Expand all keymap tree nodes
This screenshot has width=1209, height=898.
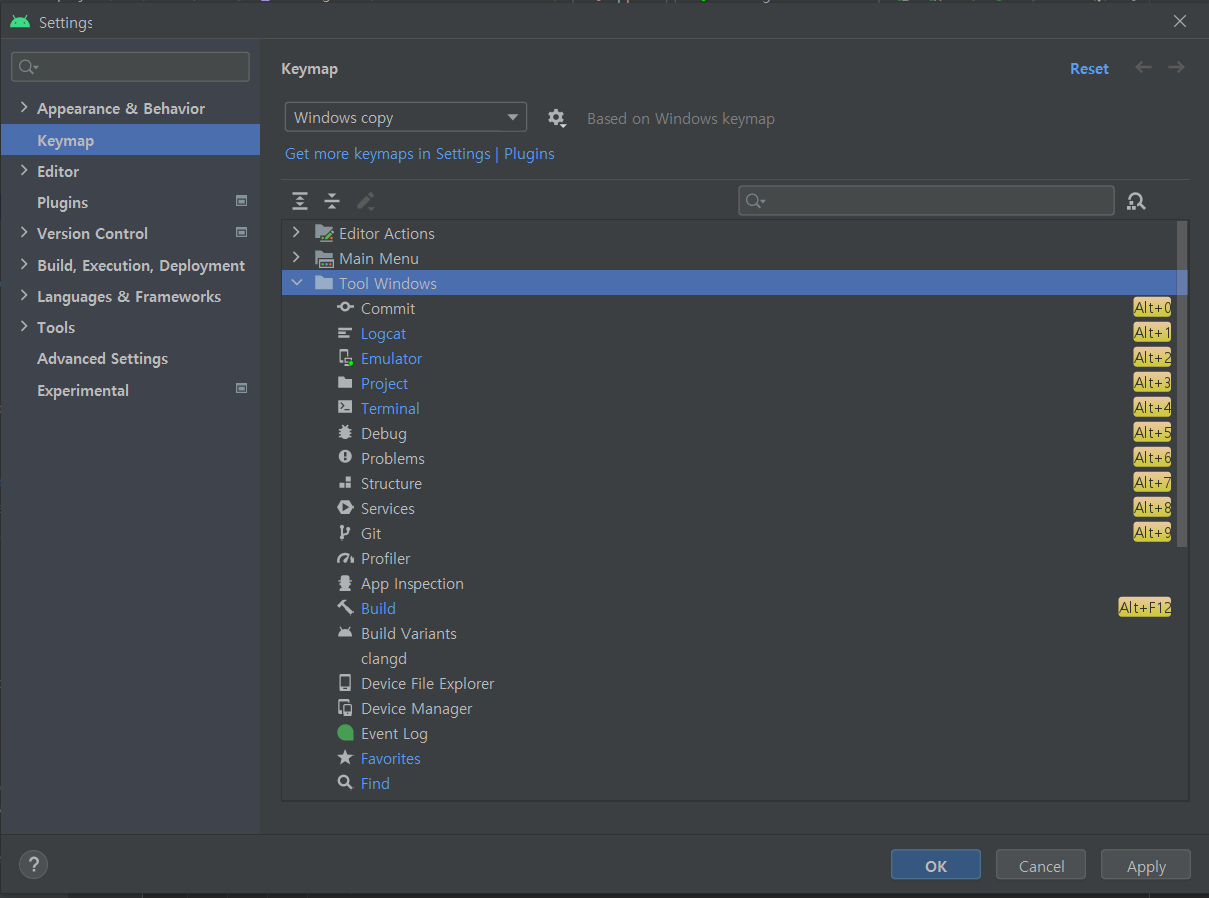[x=300, y=201]
